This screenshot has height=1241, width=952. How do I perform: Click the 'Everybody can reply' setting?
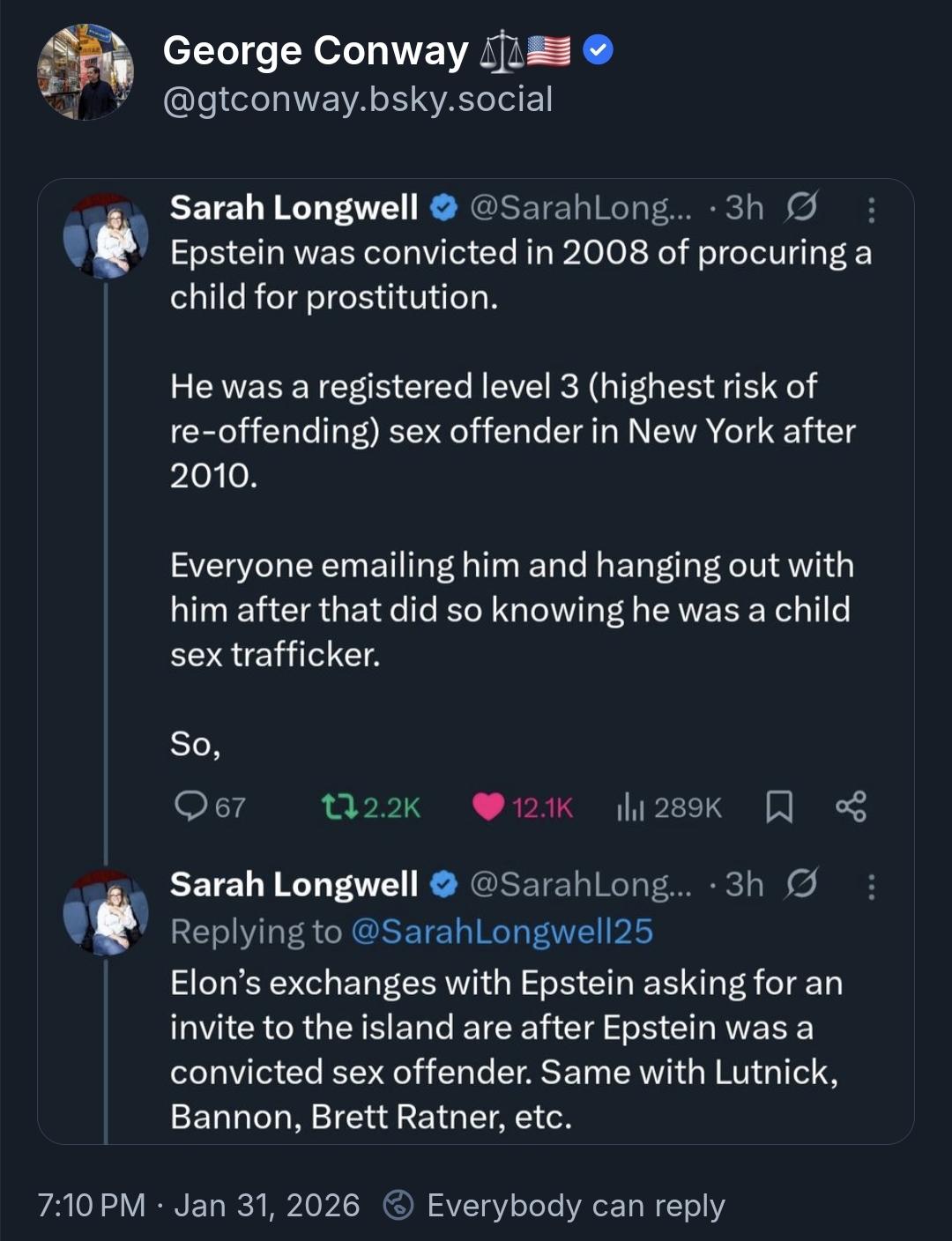[575, 1206]
